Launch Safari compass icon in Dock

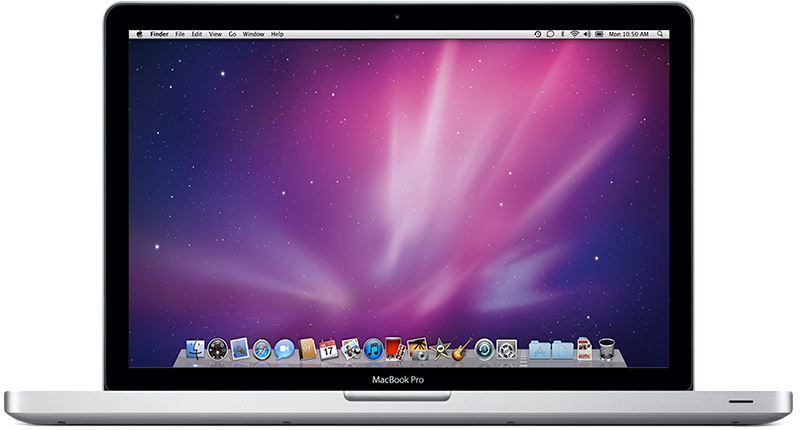(262, 350)
